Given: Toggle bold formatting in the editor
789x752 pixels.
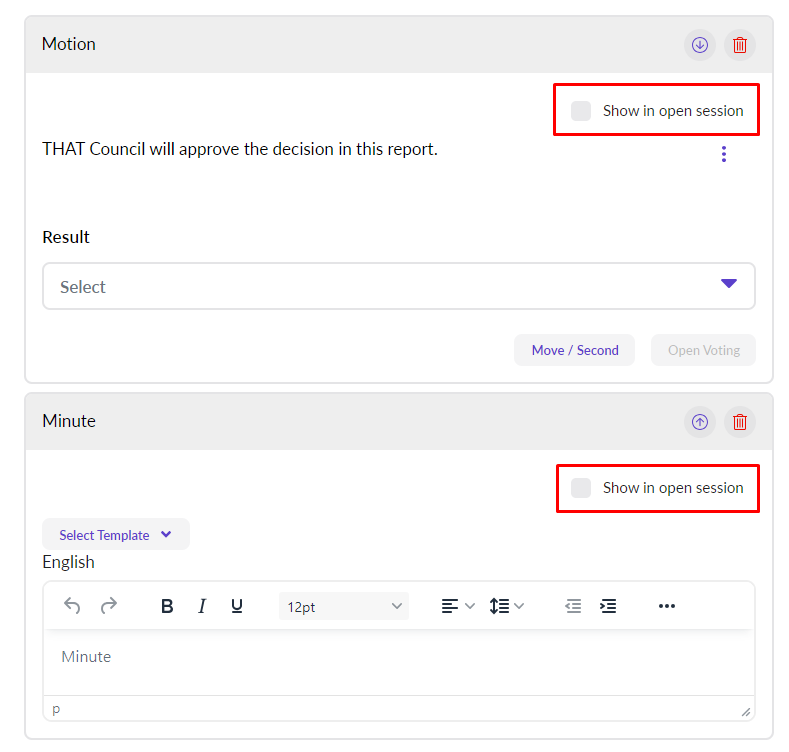Looking at the screenshot, I should point(167,606).
